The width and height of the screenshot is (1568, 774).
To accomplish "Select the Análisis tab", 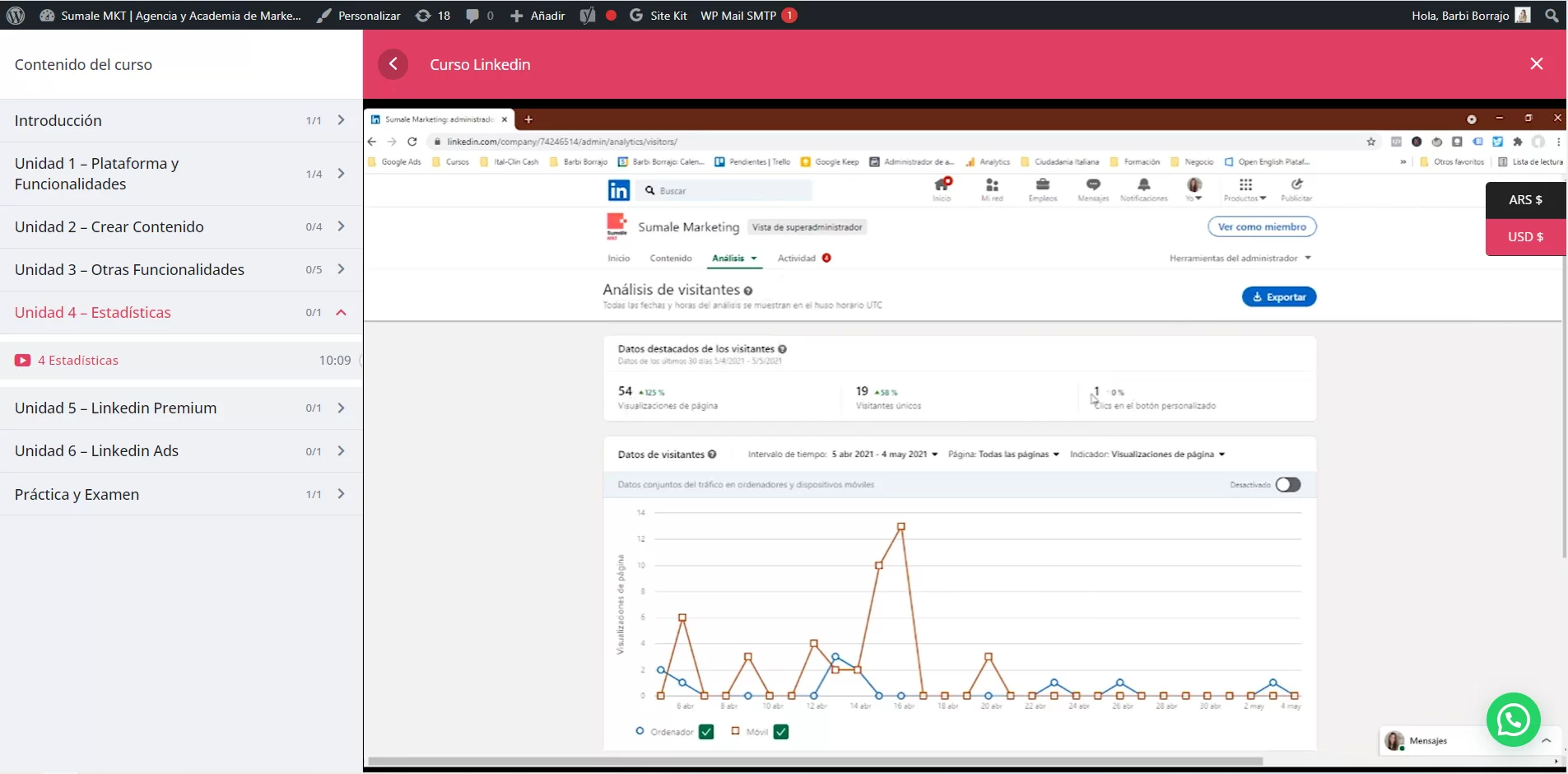I will click(x=733, y=259).
